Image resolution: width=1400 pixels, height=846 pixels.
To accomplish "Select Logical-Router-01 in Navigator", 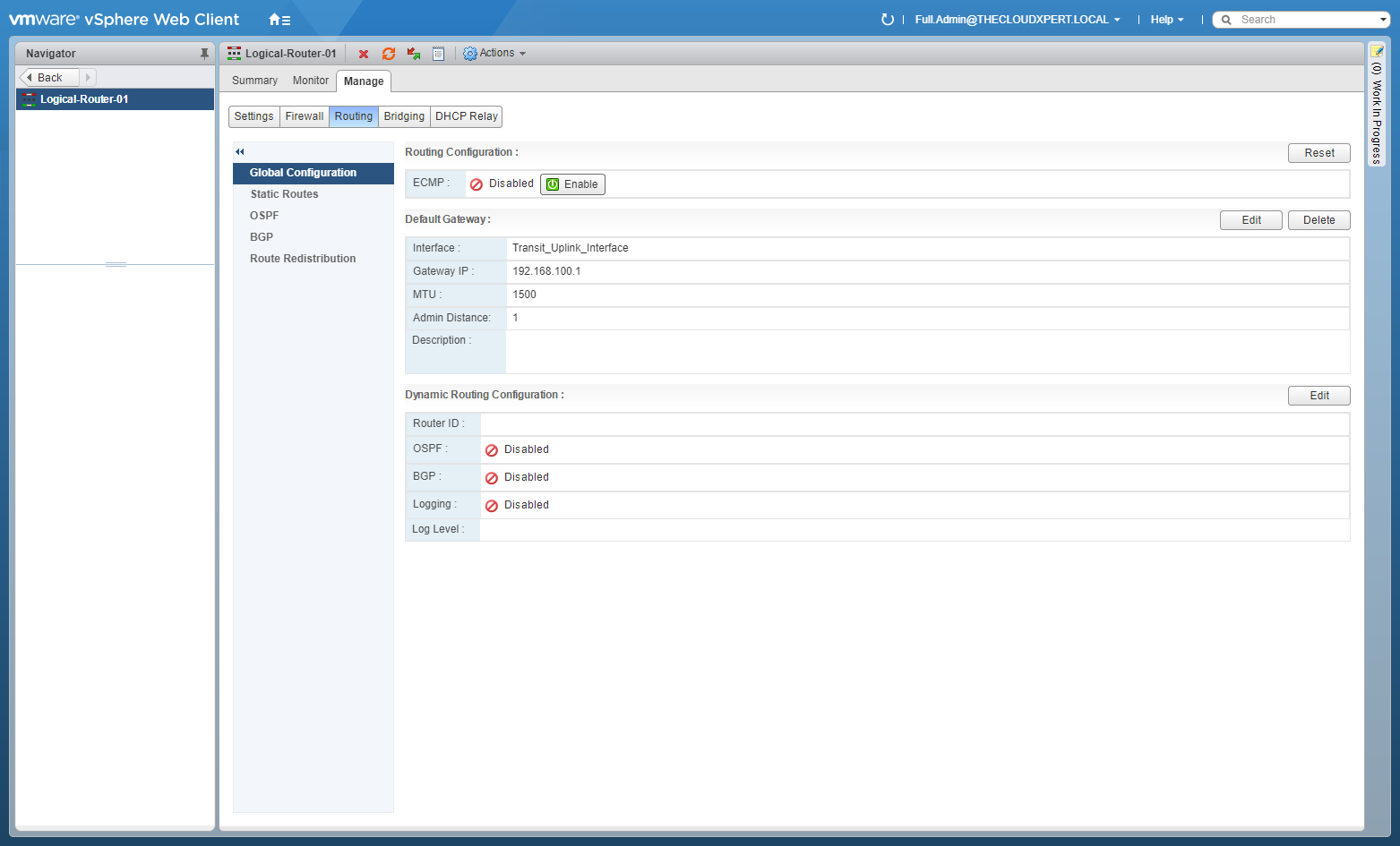I will coord(84,99).
